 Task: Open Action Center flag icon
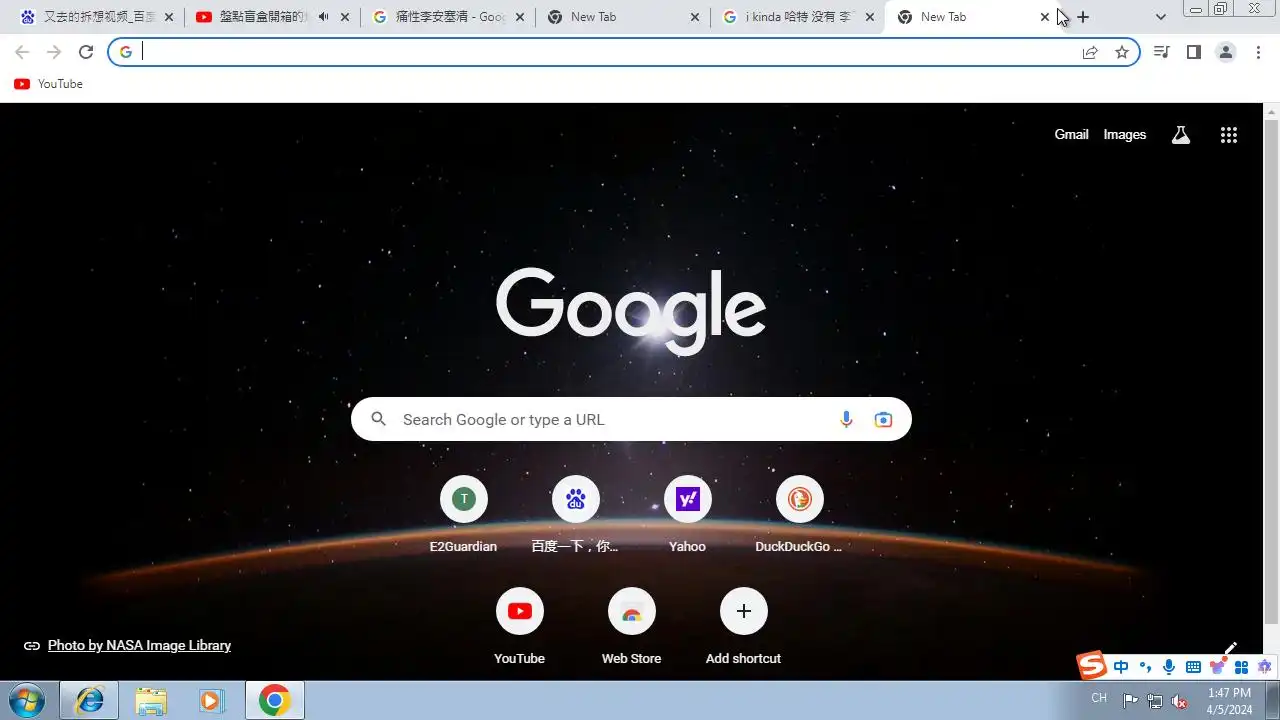click(1130, 701)
